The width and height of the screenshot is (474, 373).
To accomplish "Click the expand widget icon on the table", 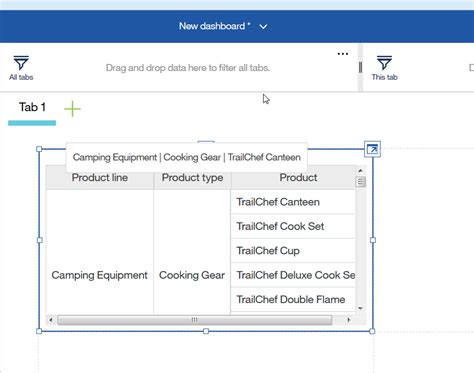I will (x=372, y=149).
